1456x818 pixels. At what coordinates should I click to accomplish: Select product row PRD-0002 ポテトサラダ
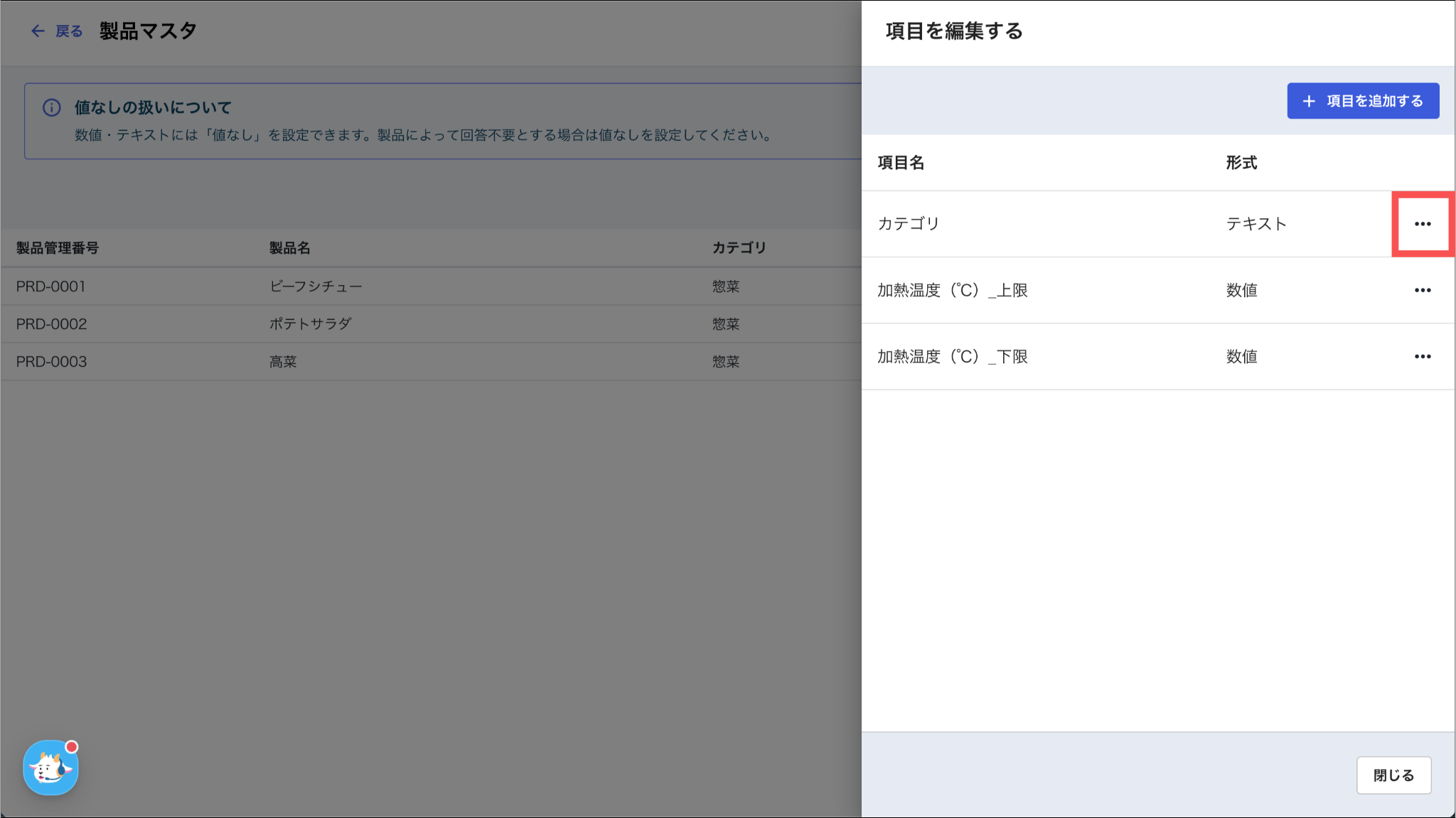point(431,324)
